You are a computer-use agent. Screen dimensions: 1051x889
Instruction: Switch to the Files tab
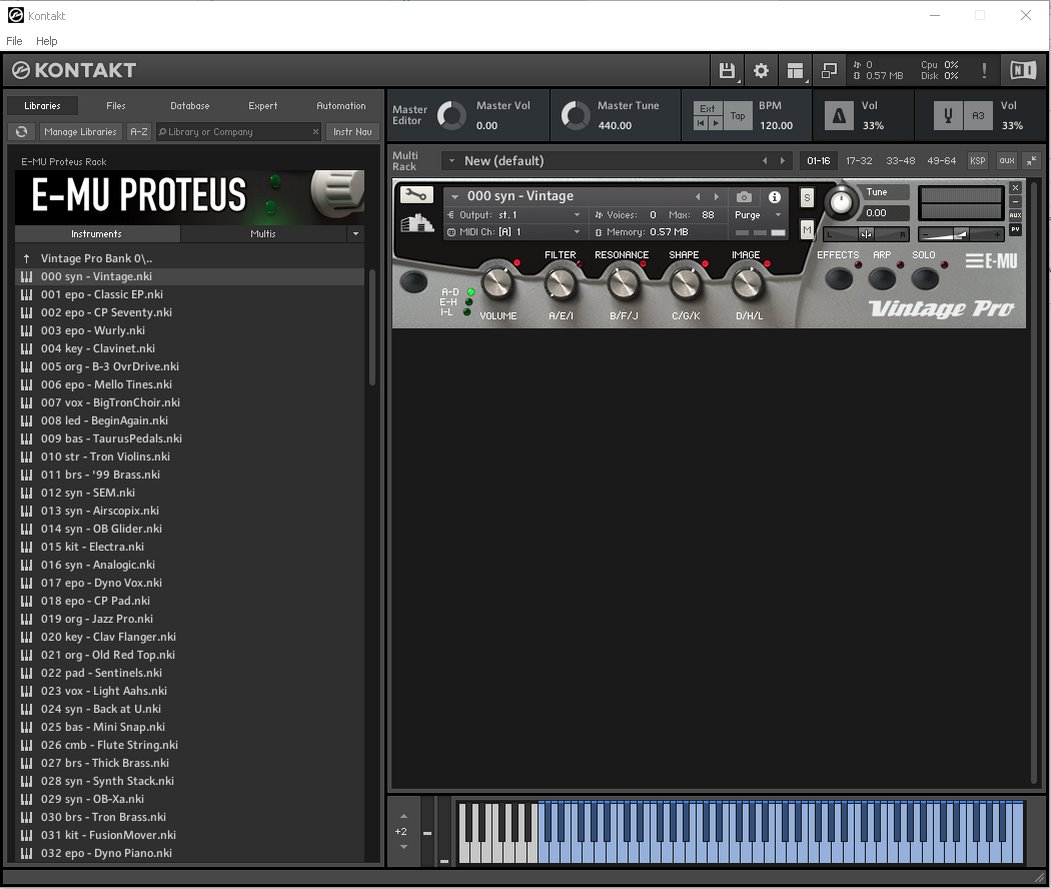[x=116, y=106]
